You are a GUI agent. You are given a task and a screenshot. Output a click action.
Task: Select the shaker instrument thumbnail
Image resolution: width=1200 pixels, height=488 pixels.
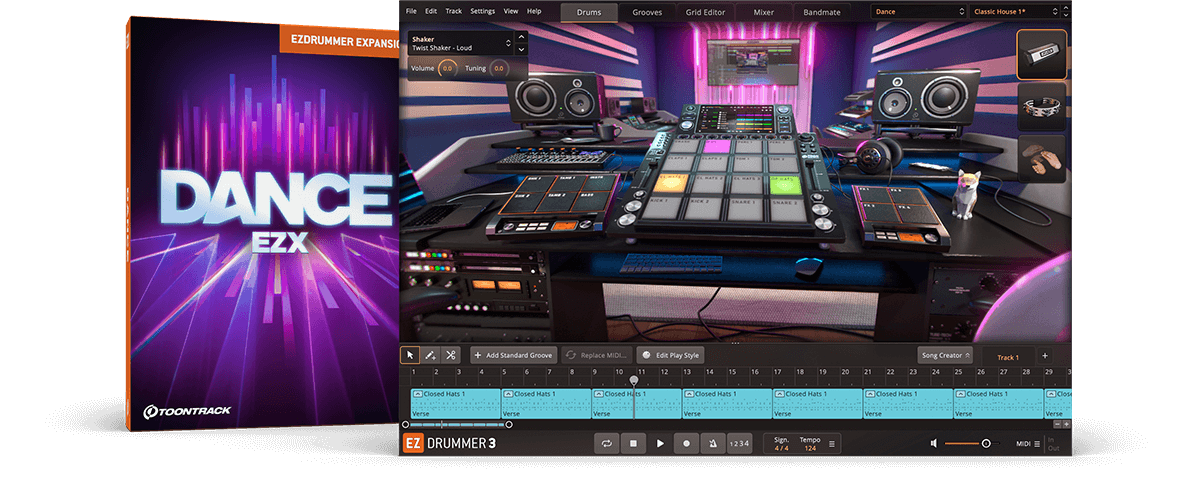point(1042,54)
